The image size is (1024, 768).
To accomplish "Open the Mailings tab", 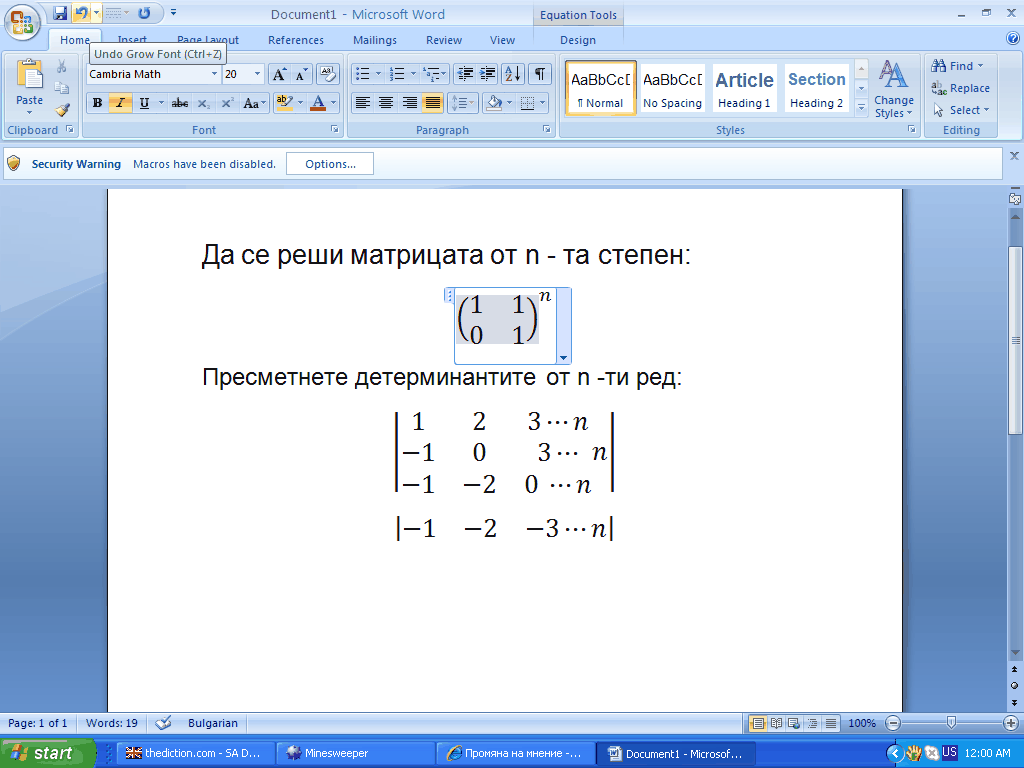I will 375,40.
